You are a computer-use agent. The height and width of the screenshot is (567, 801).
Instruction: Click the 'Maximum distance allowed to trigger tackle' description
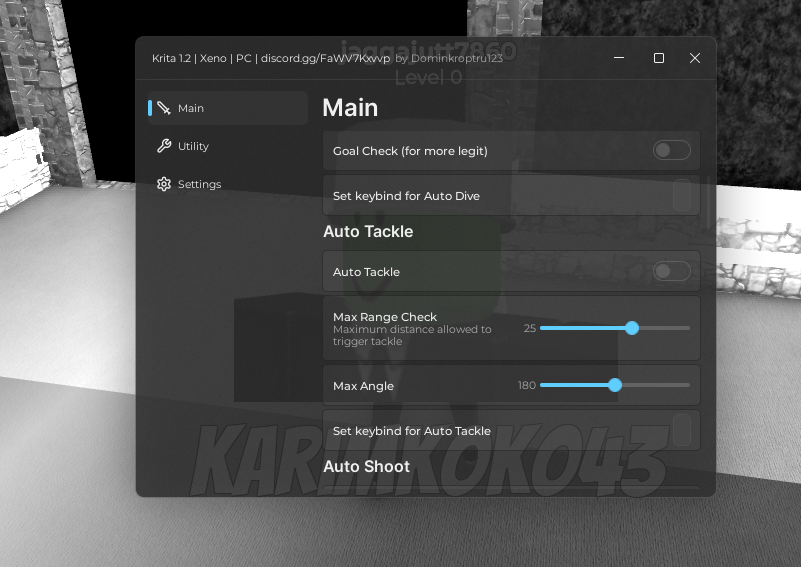point(412,335)
